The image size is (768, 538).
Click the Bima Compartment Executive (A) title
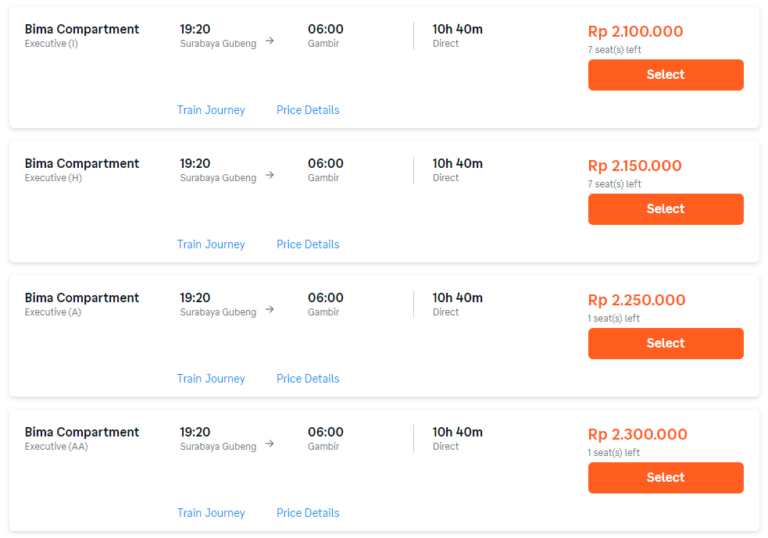coord(82,298)
